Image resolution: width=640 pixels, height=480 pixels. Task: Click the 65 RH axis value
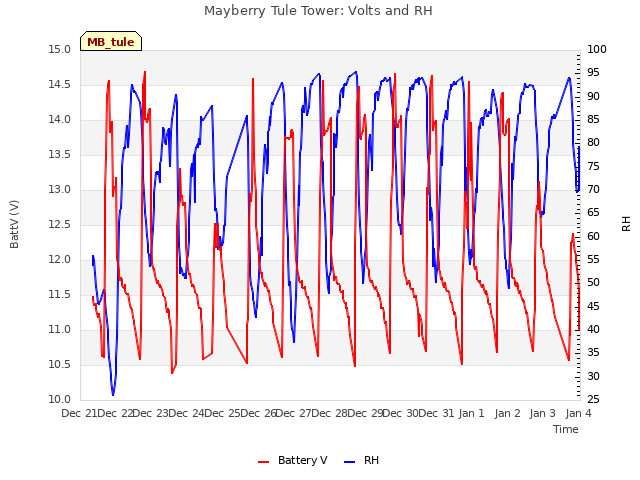(593, 213)
